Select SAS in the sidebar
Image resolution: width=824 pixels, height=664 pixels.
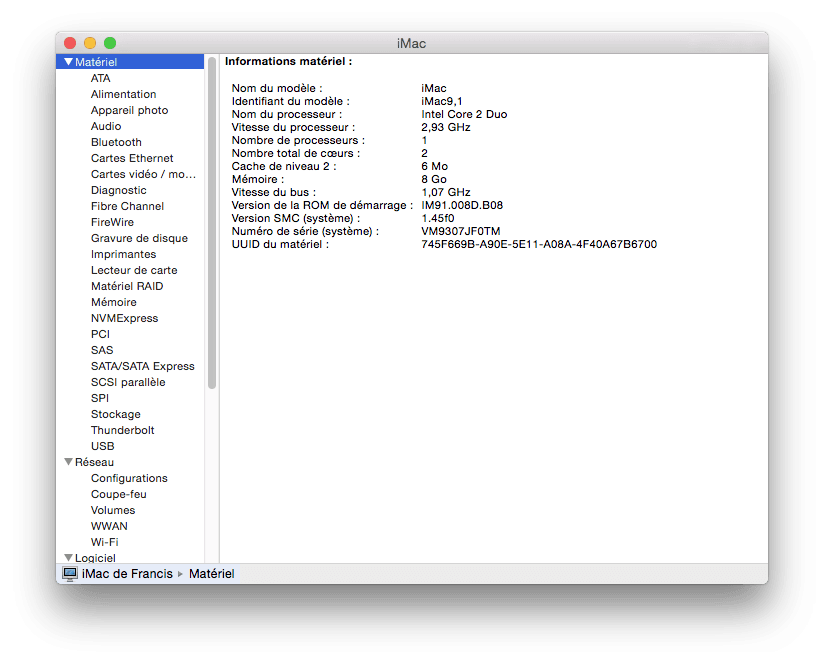[x=101, y=350]
